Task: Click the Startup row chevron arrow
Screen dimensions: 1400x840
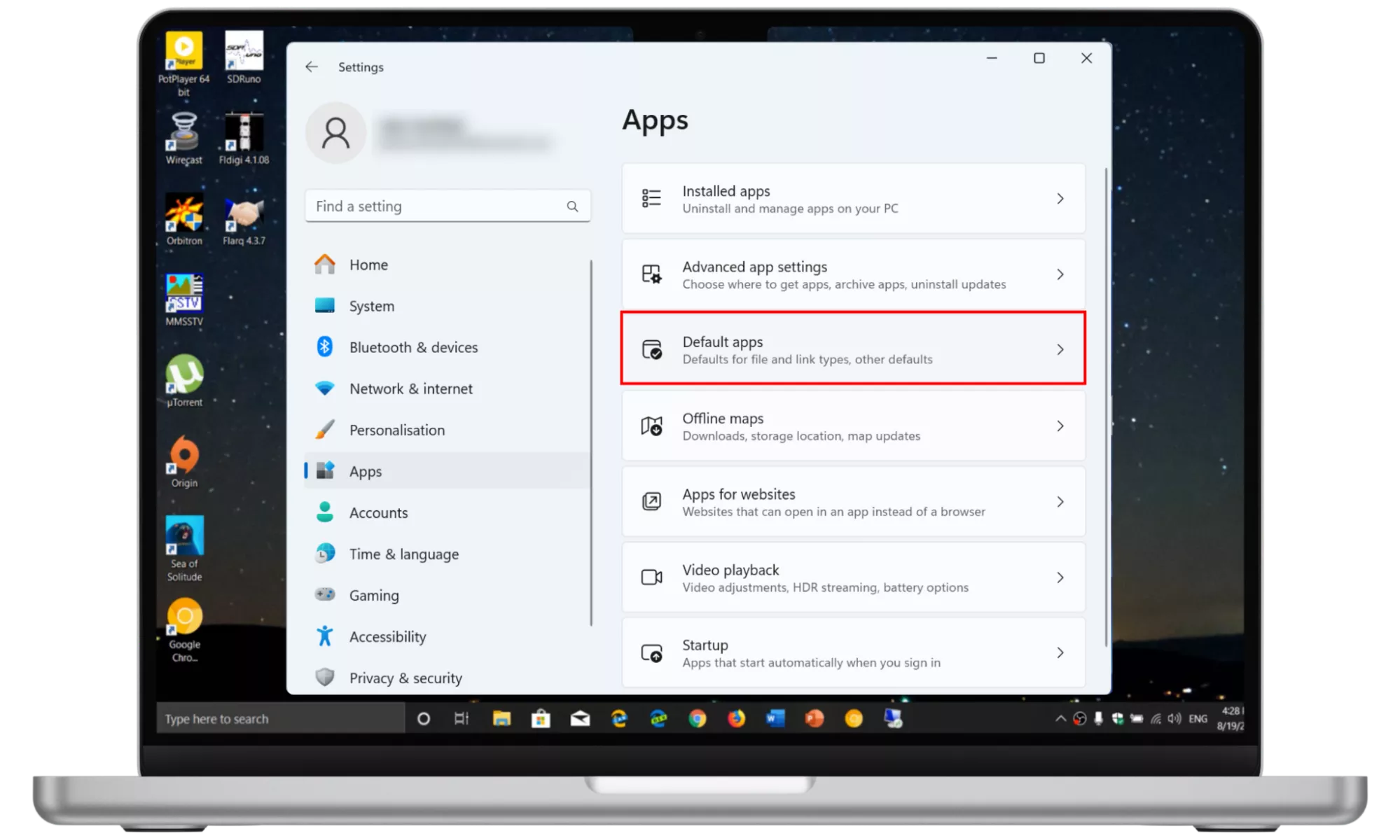Action: pos(1060,652)
